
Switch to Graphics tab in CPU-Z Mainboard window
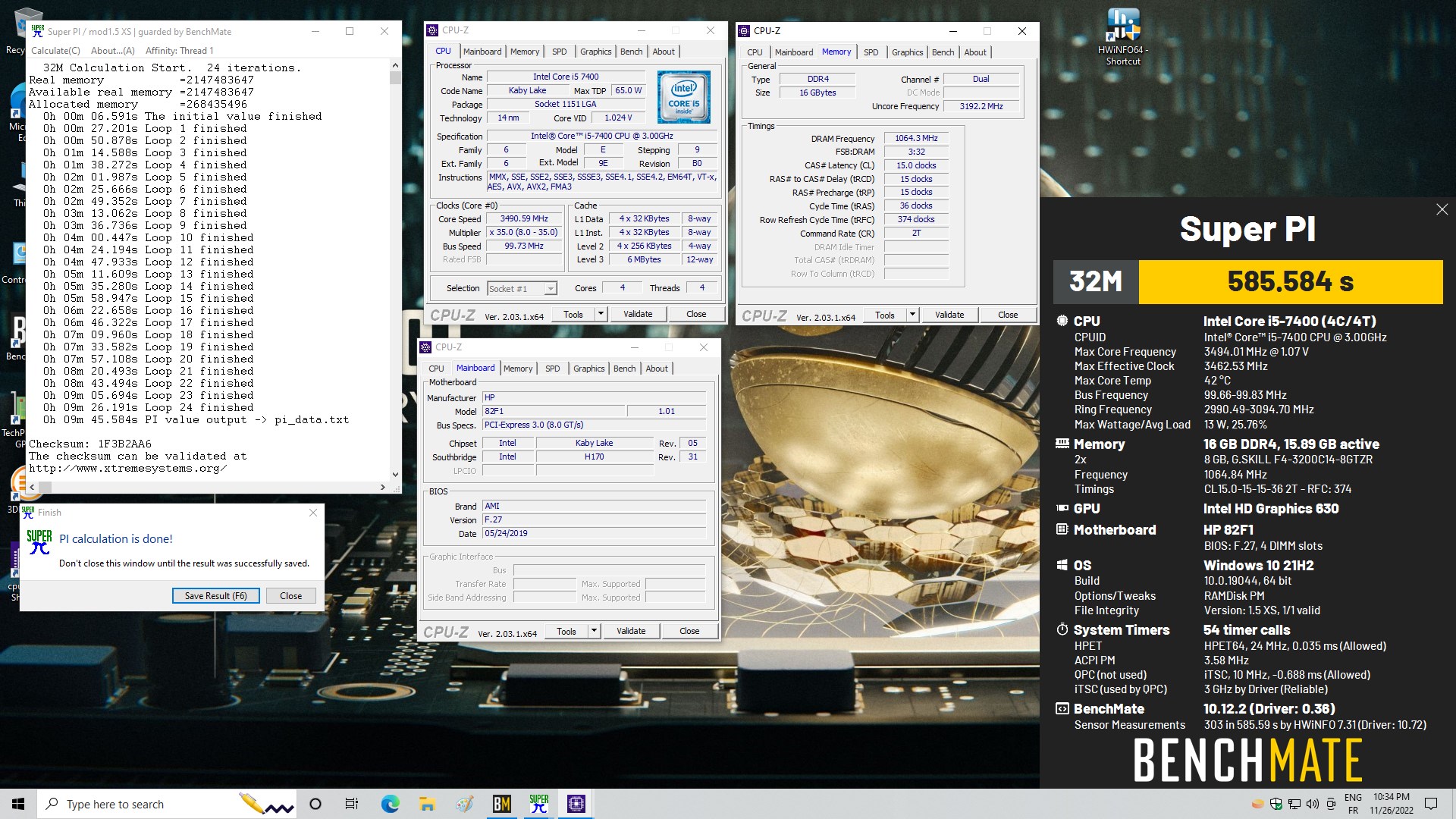pyautogui.click(x=588, y=369)
